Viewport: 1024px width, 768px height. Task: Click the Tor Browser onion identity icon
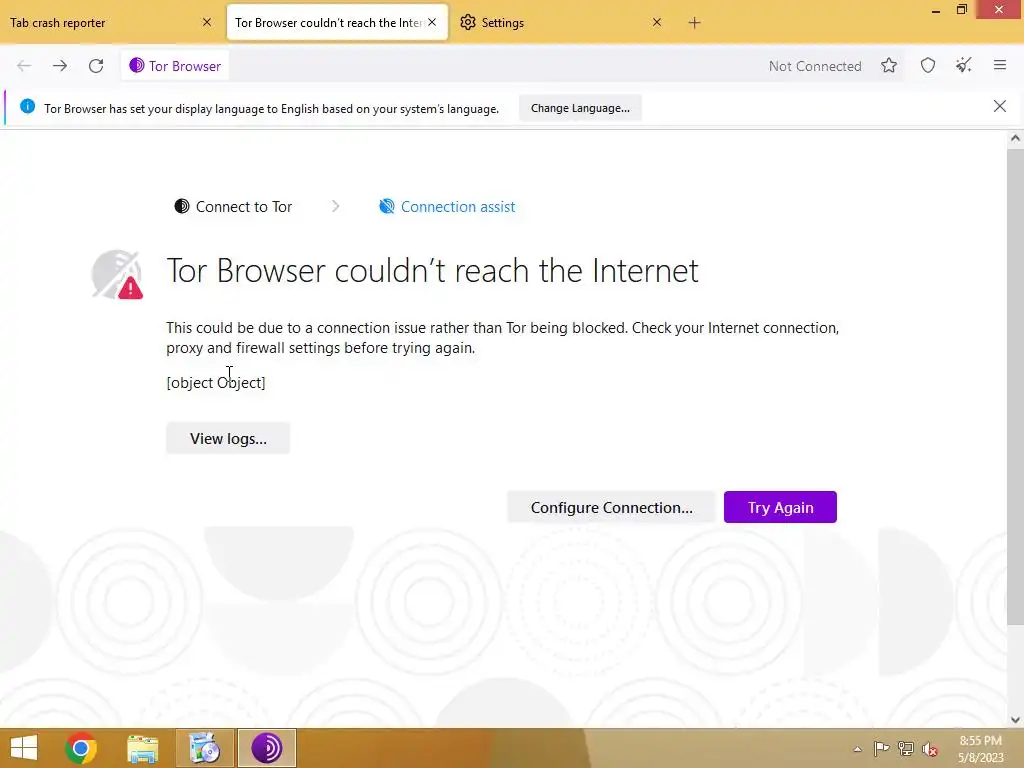(x=136, y=65)
